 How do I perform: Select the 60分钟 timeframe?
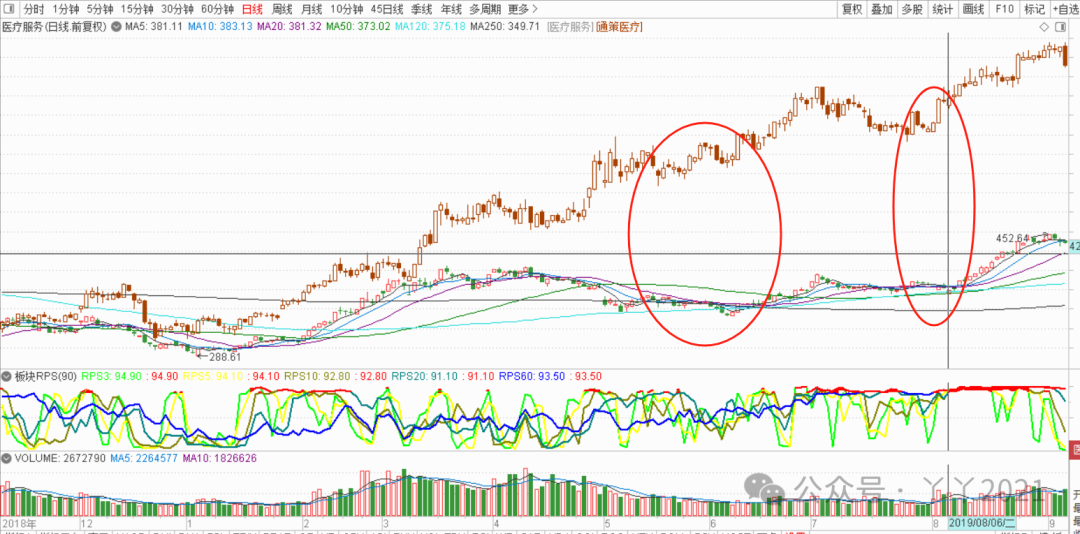[217, 9]
